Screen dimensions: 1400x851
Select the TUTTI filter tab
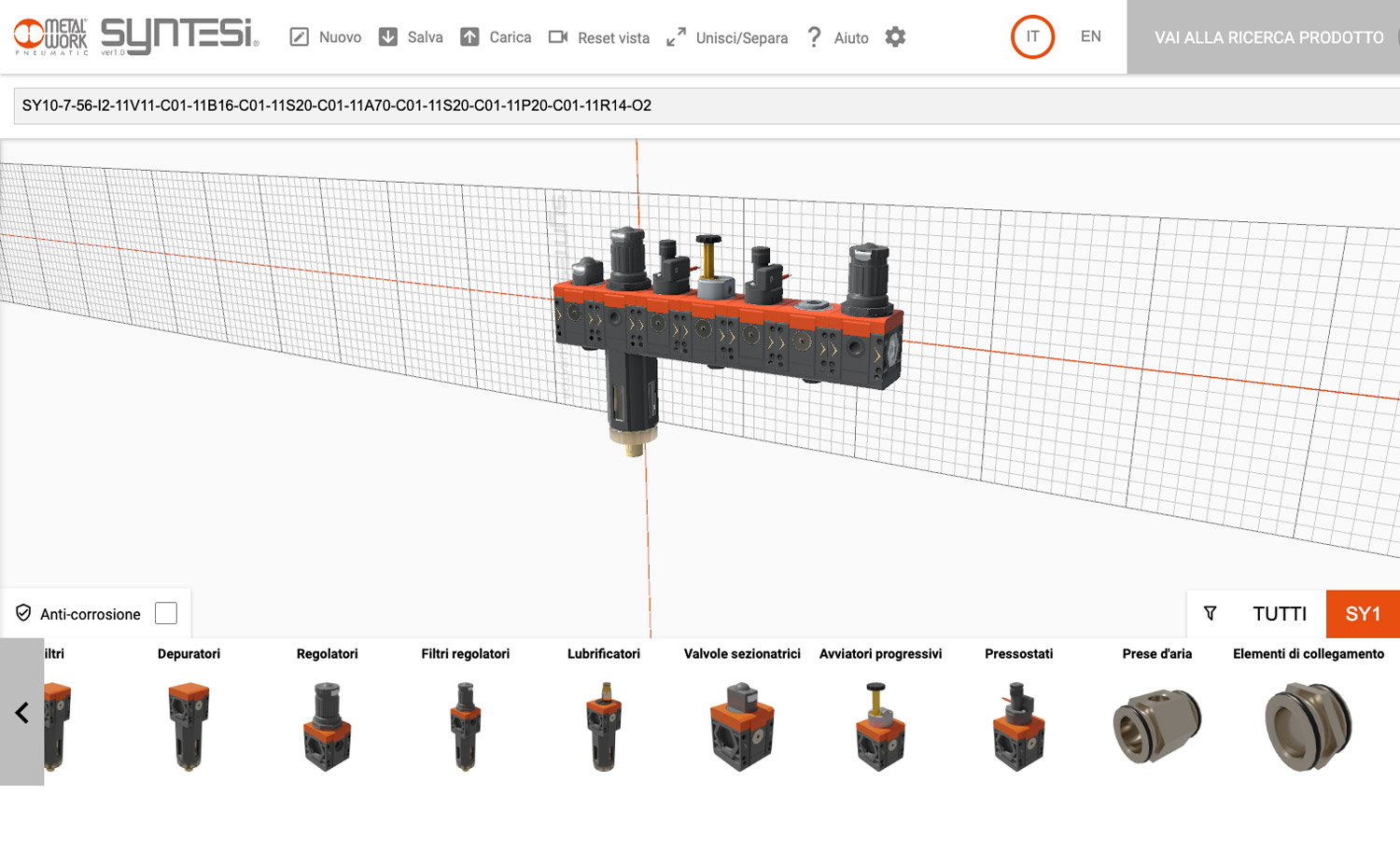click(x=1280, y=613)
